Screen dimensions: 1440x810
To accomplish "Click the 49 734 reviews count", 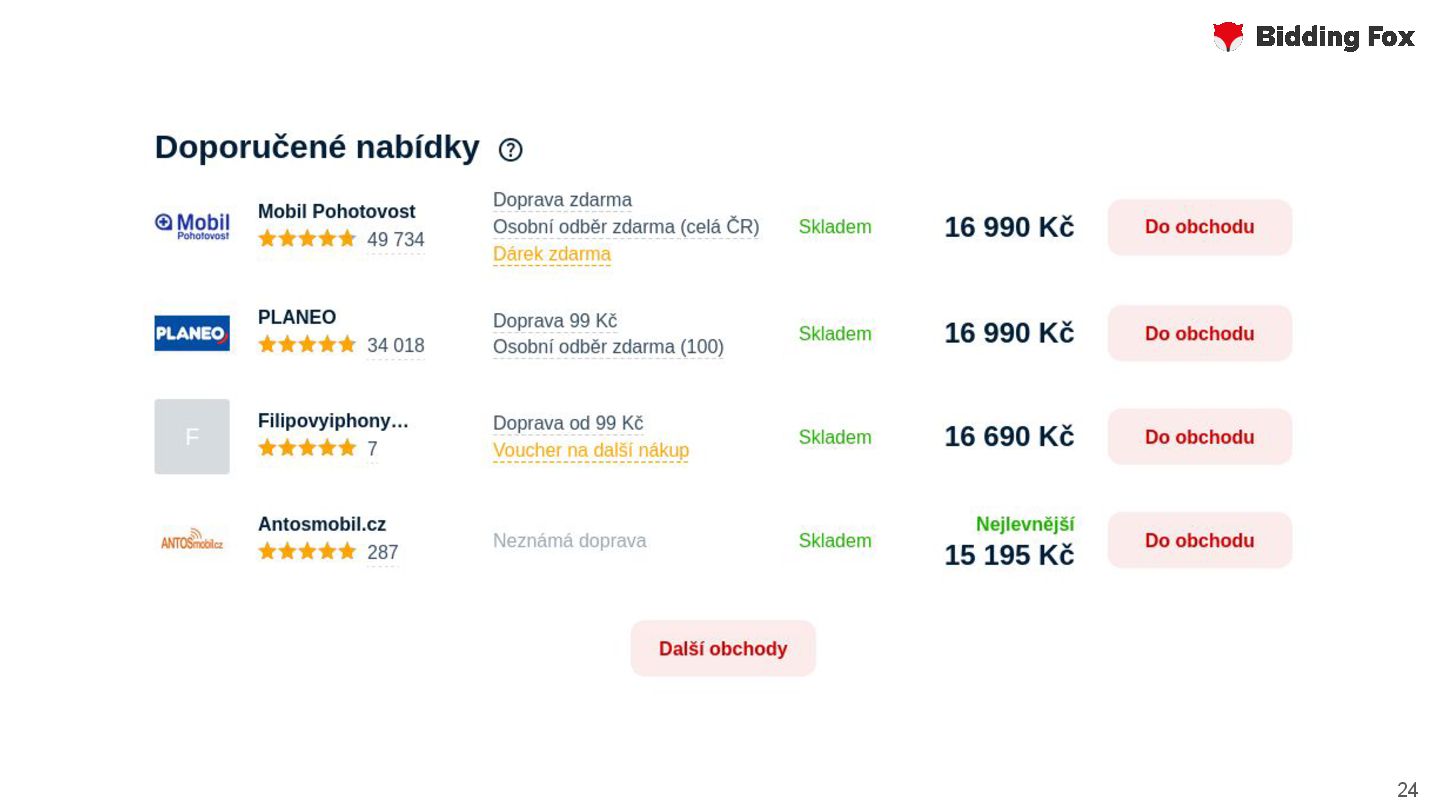I will coord(396,240).
